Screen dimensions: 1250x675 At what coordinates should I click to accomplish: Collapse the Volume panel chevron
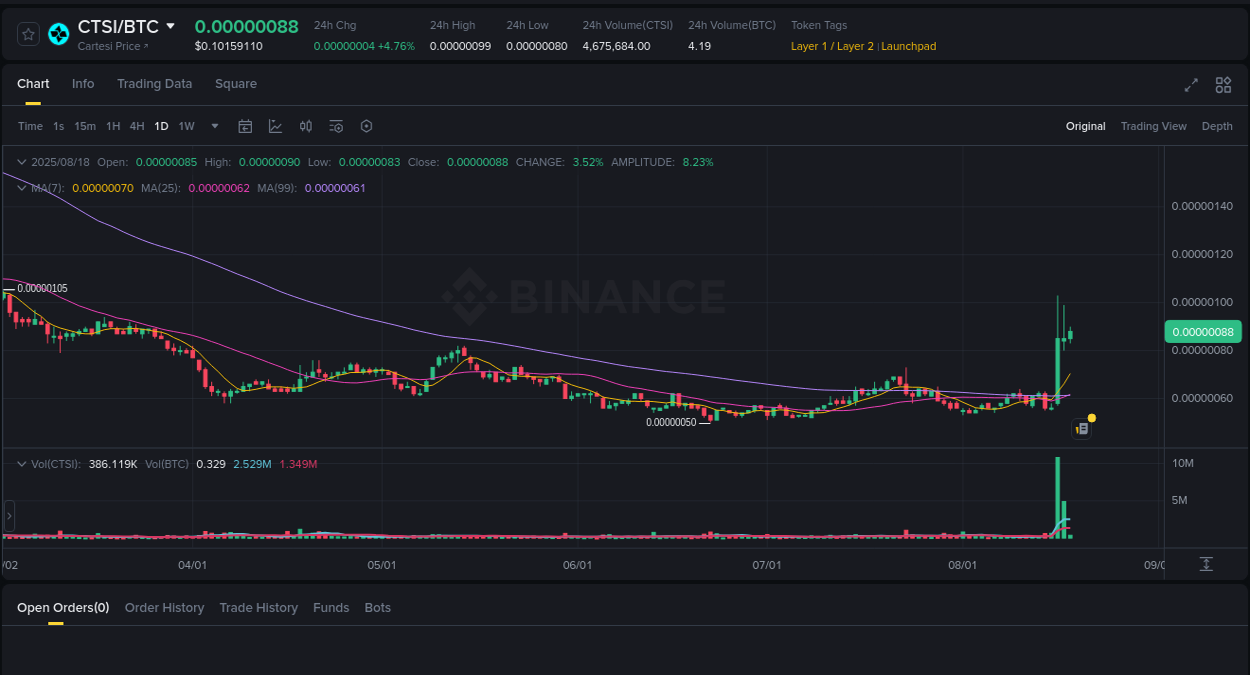[x=20, y=463]
